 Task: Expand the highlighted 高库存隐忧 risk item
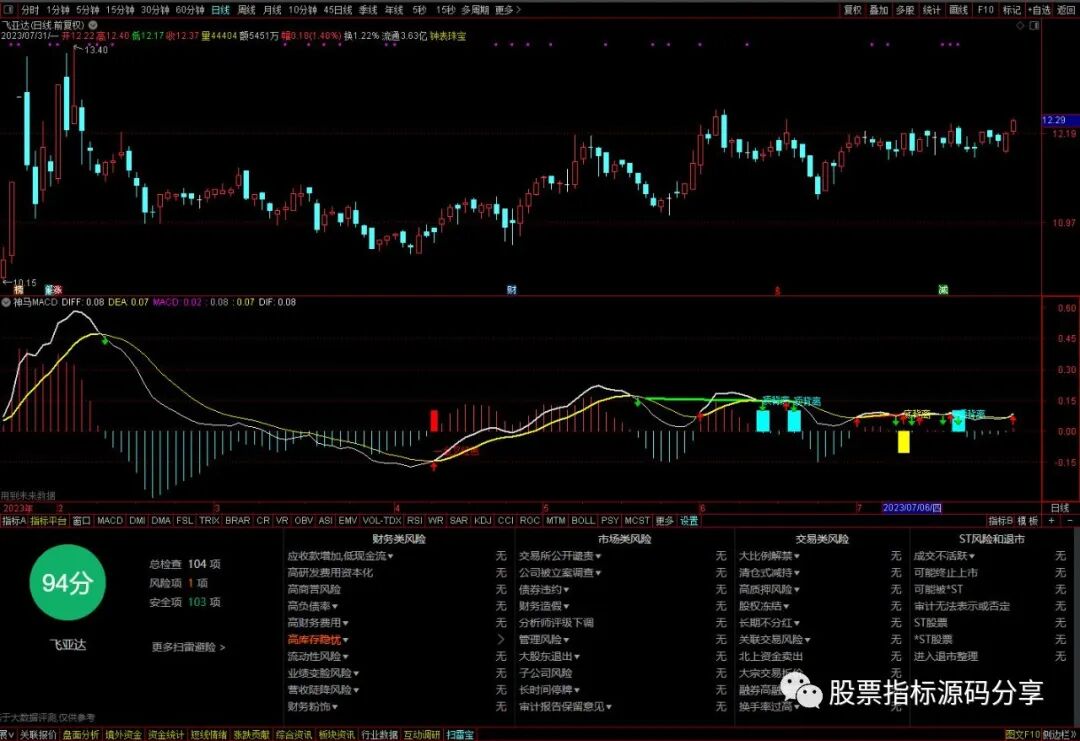(318, 640)
